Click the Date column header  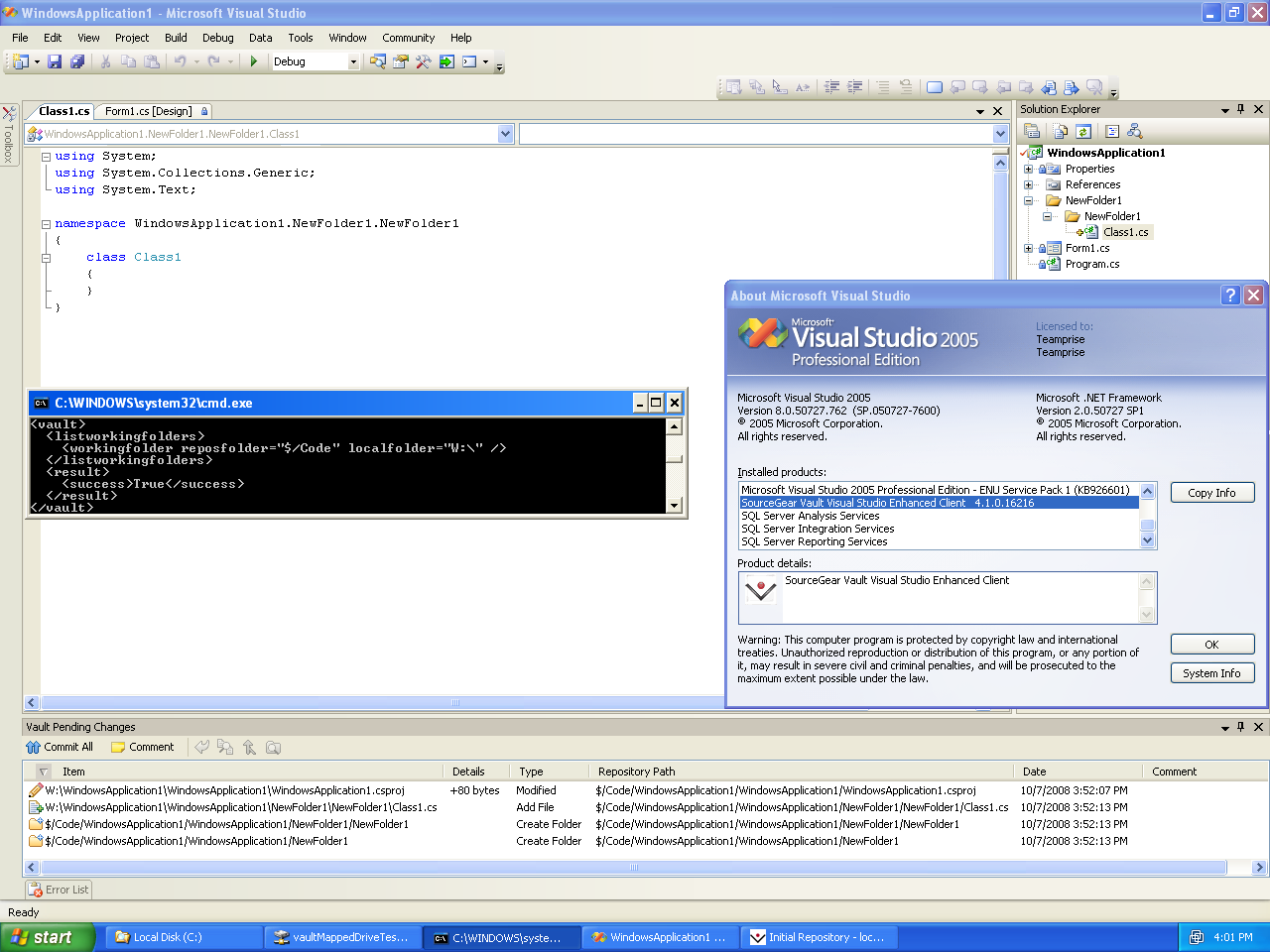[1078, 772]
